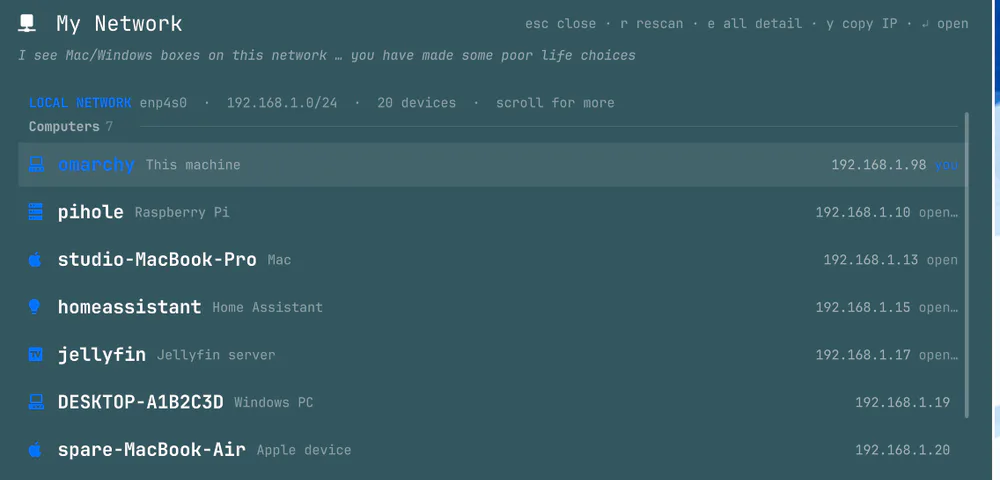1000x480 pixels.
Task: Click the 'esc close' shortcut hint
Action: (x=560, y=24)
